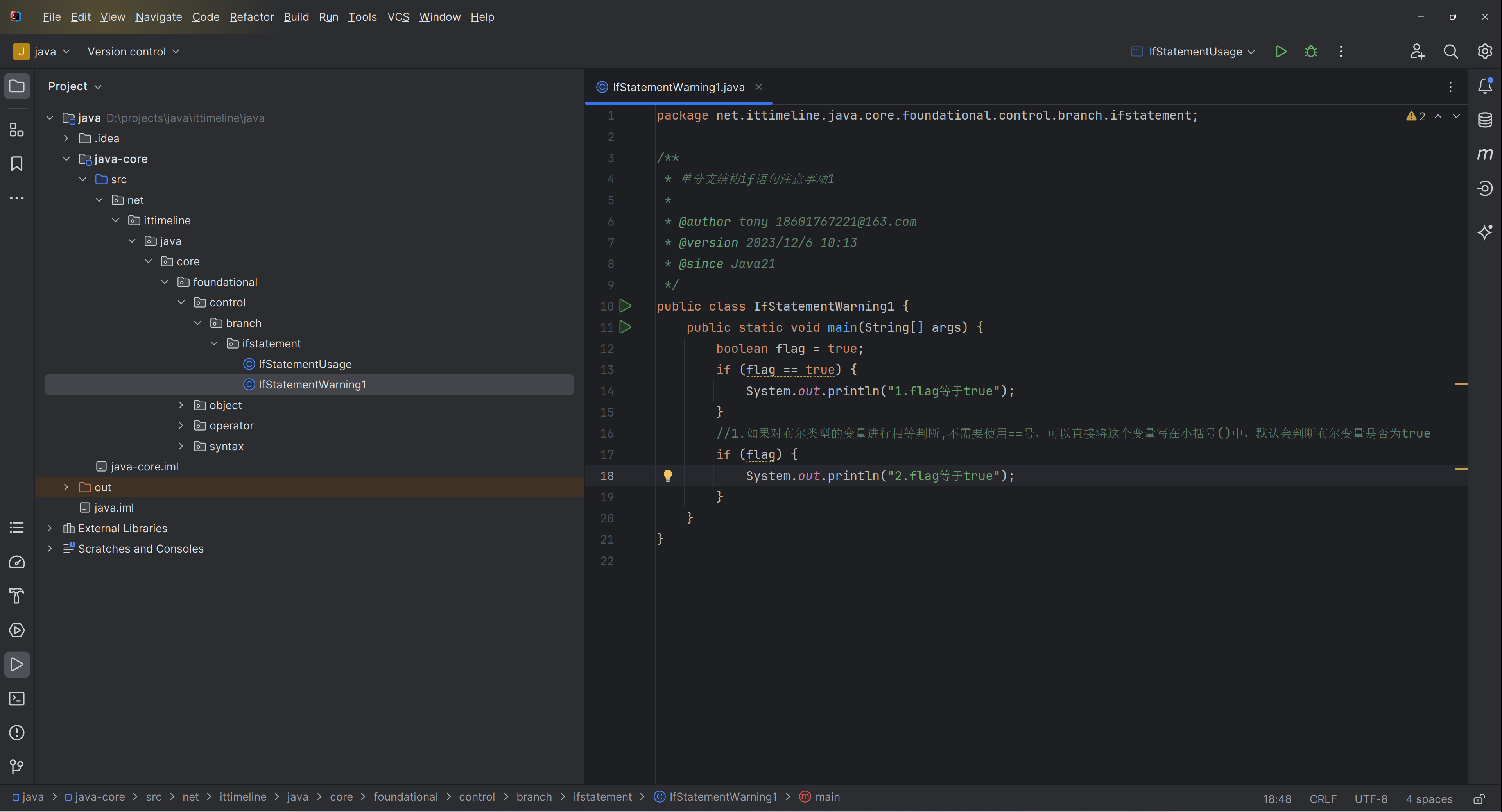This screenshot has height=812, width=1502.
Task: Expand External Libraries
Action: point(50,528)
